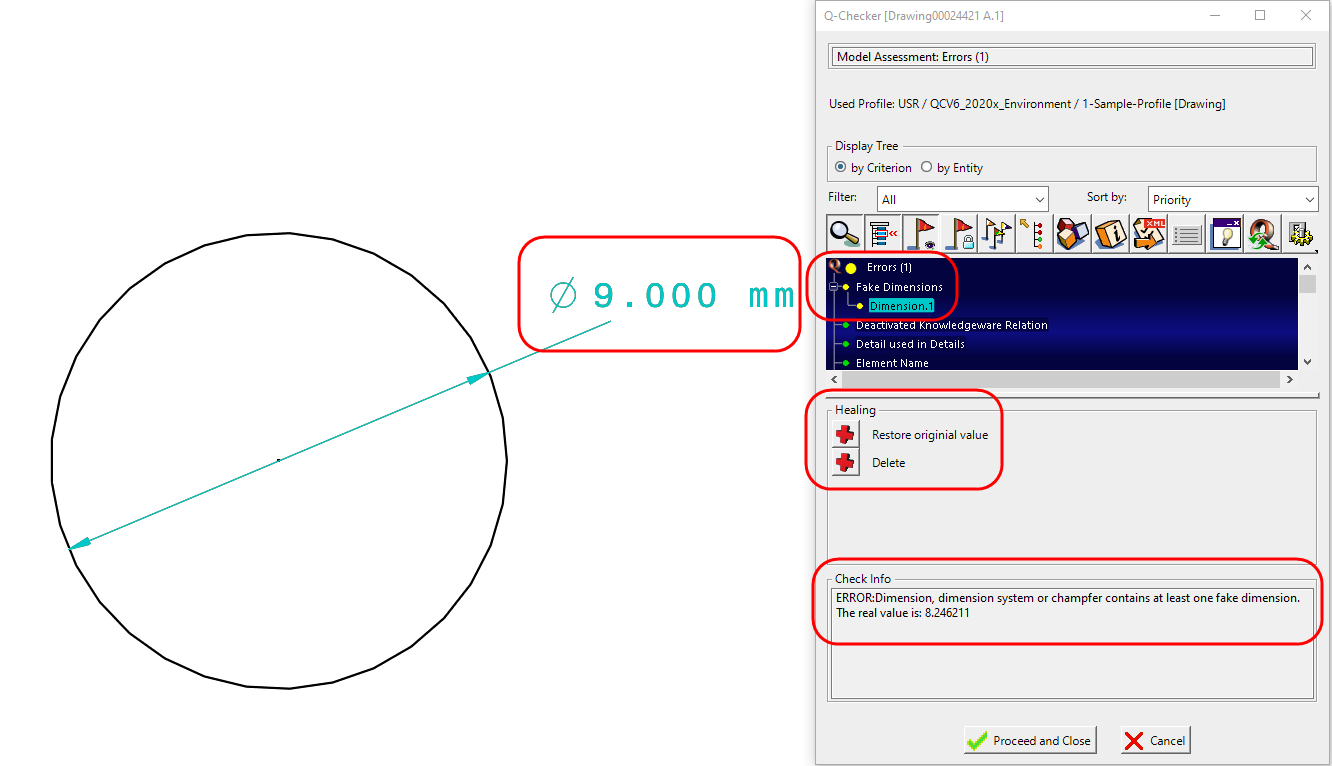Select Deactivated Knowledgeware Relation tree entry
Image resolution: width=1332 pixels, height=766 pixels.
tap(951, 325)
